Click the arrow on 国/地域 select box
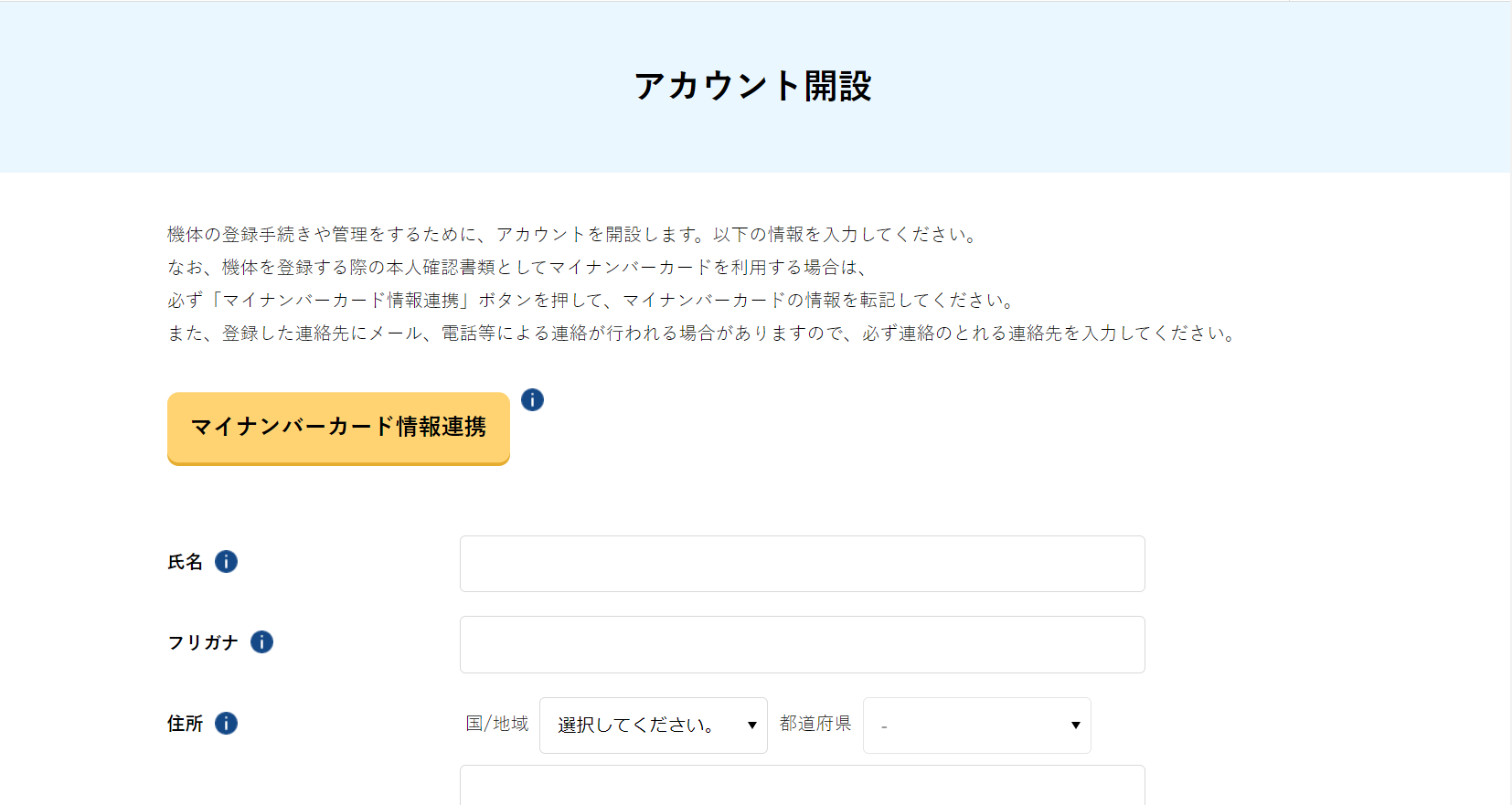 coord(751,726)
